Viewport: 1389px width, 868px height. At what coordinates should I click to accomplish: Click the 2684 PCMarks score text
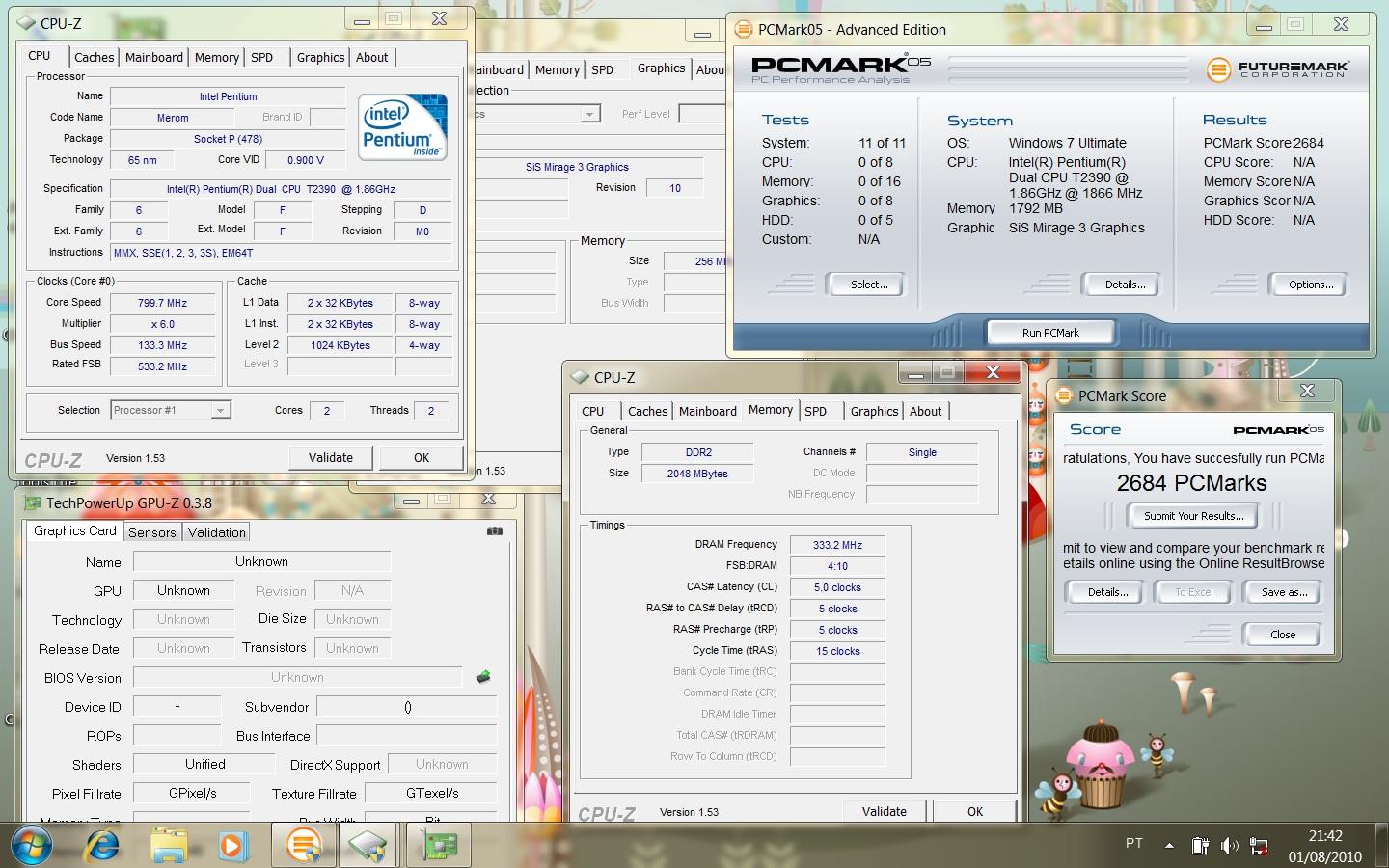[1192, 483]
